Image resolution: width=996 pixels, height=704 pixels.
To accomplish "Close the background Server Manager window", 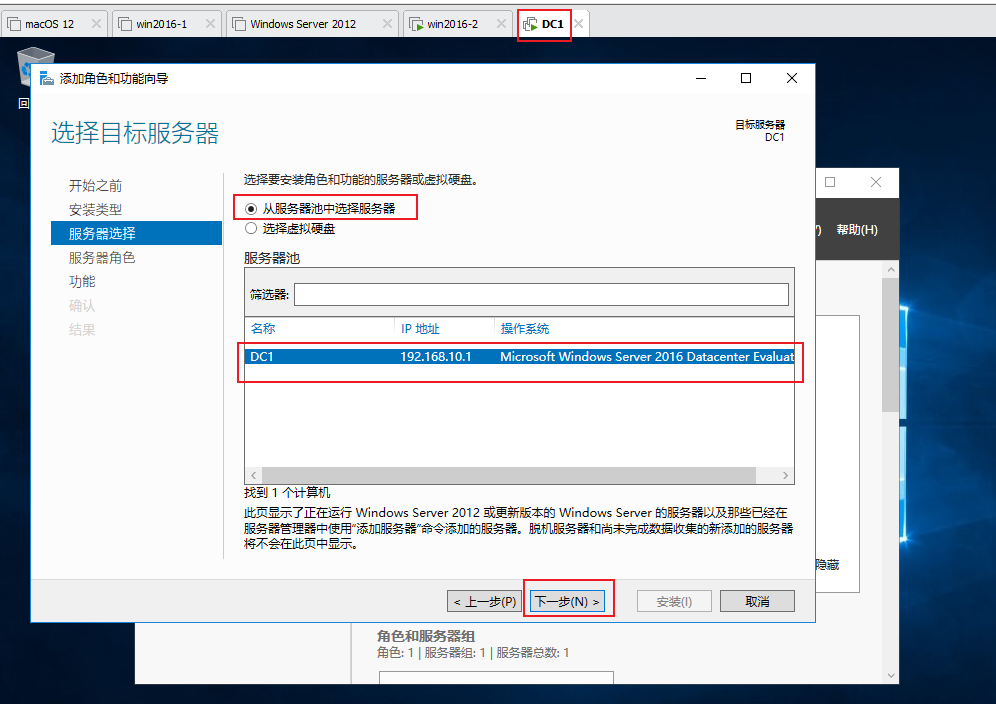I will click(x=876, y=182).
